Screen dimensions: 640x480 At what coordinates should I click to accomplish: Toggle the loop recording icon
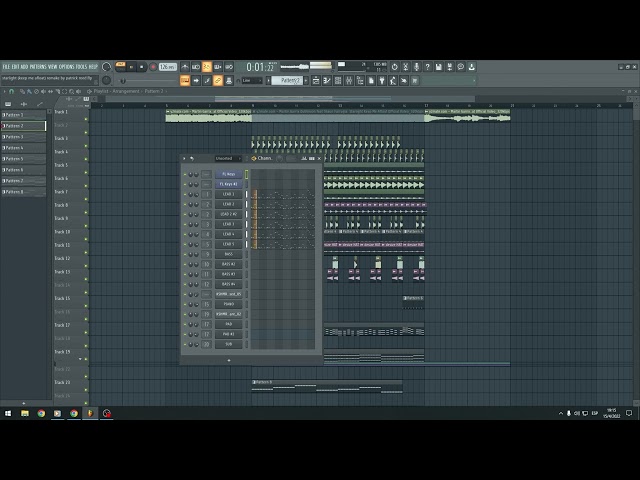229,67
